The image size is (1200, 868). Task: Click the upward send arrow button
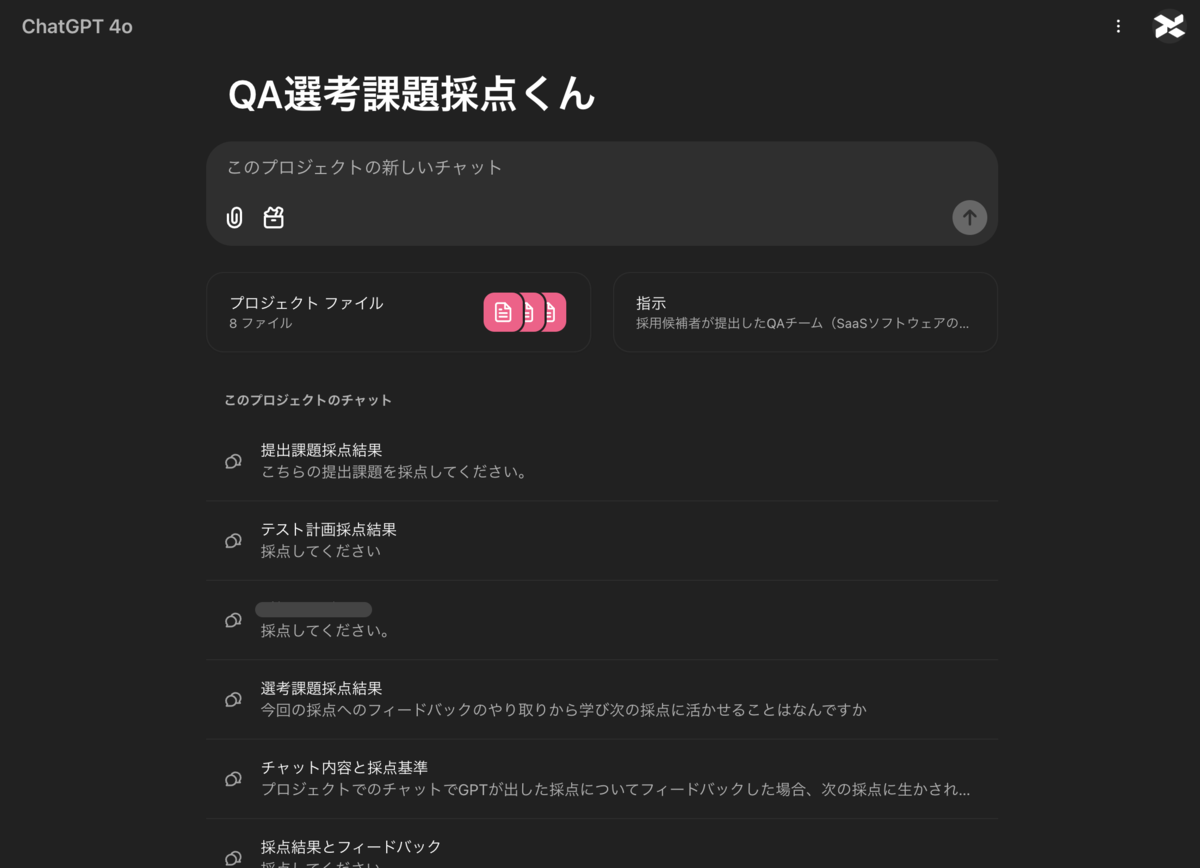(x=969, y=217)
